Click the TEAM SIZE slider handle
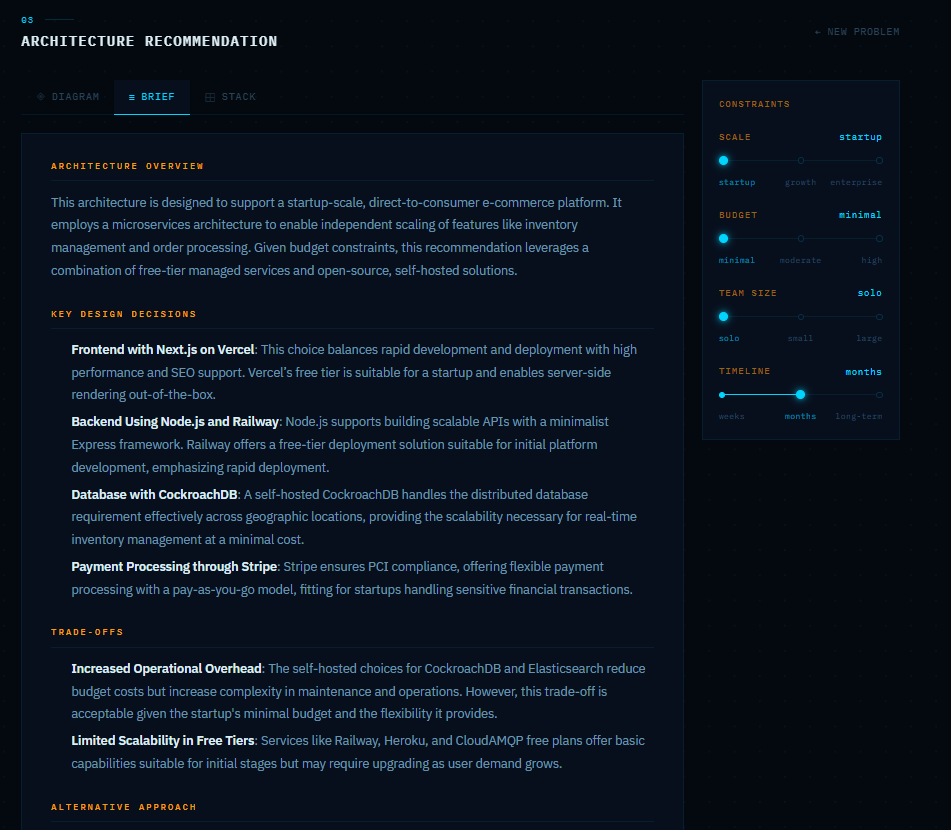951x830 pixels. point(723,316)
